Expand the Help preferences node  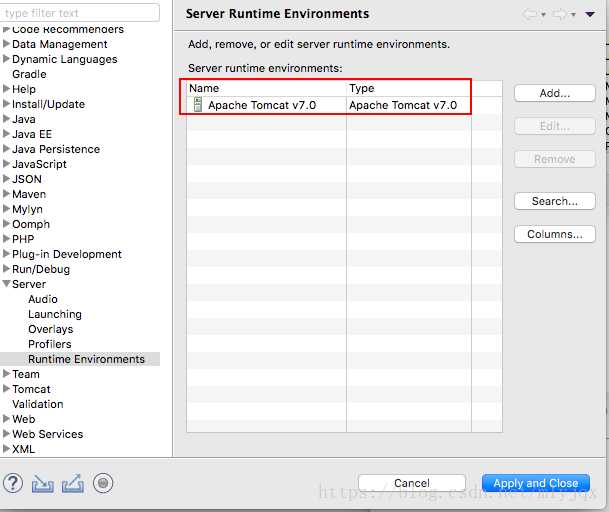[x=6, y=89]
